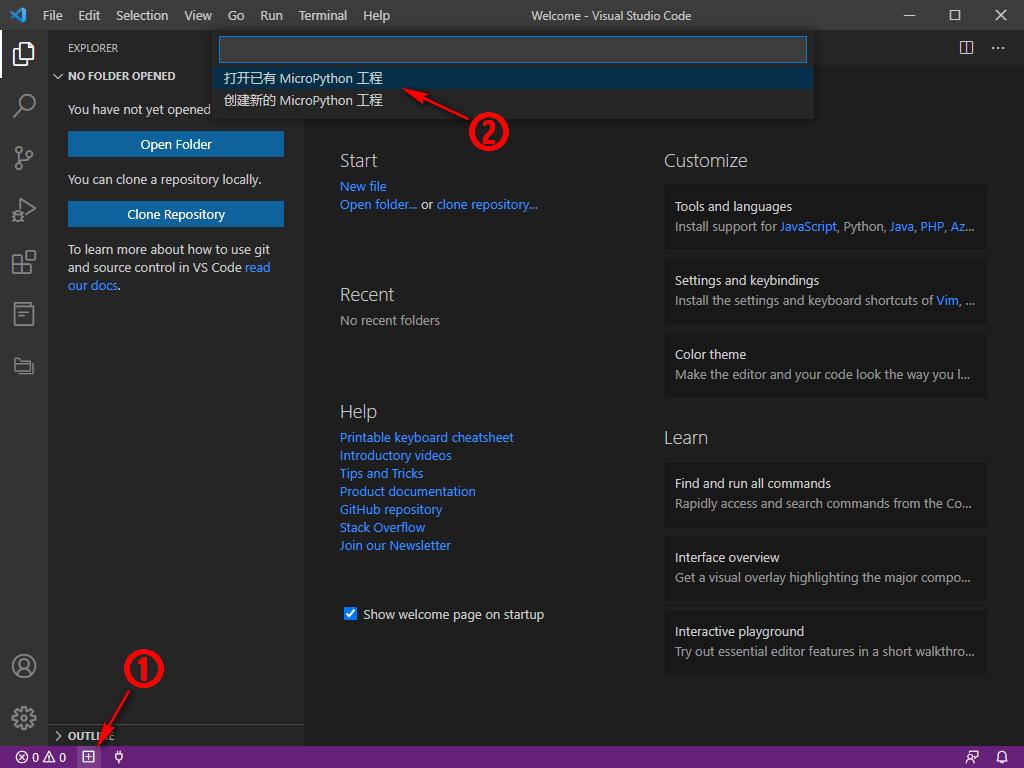Open the Extensions view icon

[24, 262]
